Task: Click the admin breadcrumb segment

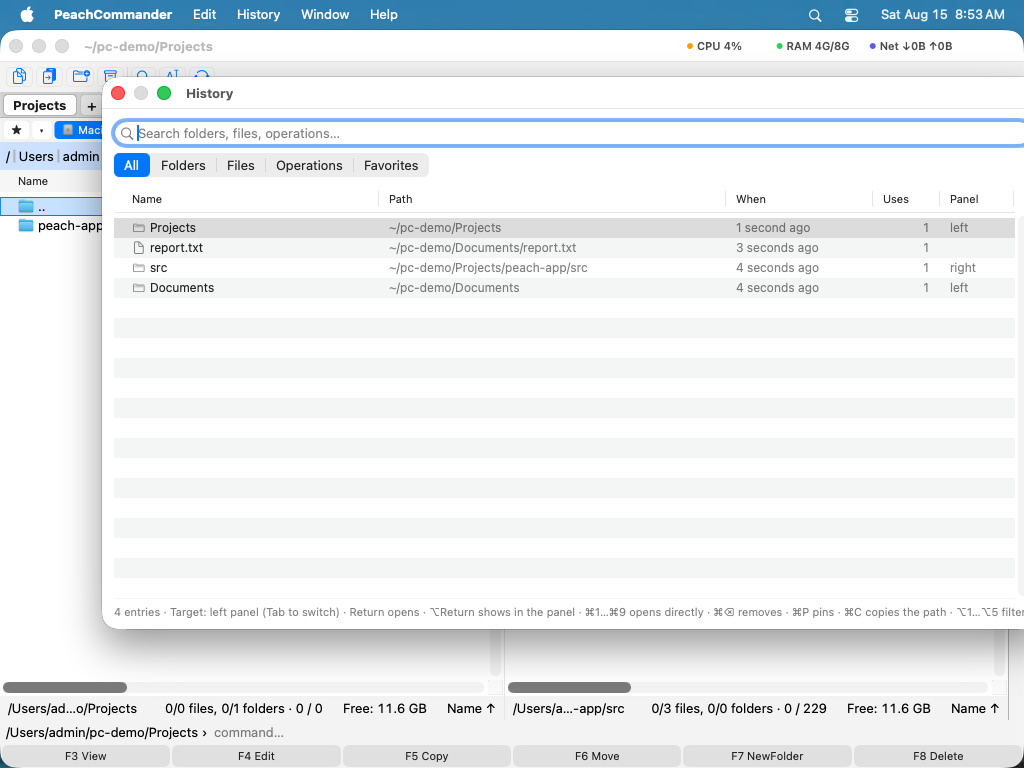Action: 81,156
